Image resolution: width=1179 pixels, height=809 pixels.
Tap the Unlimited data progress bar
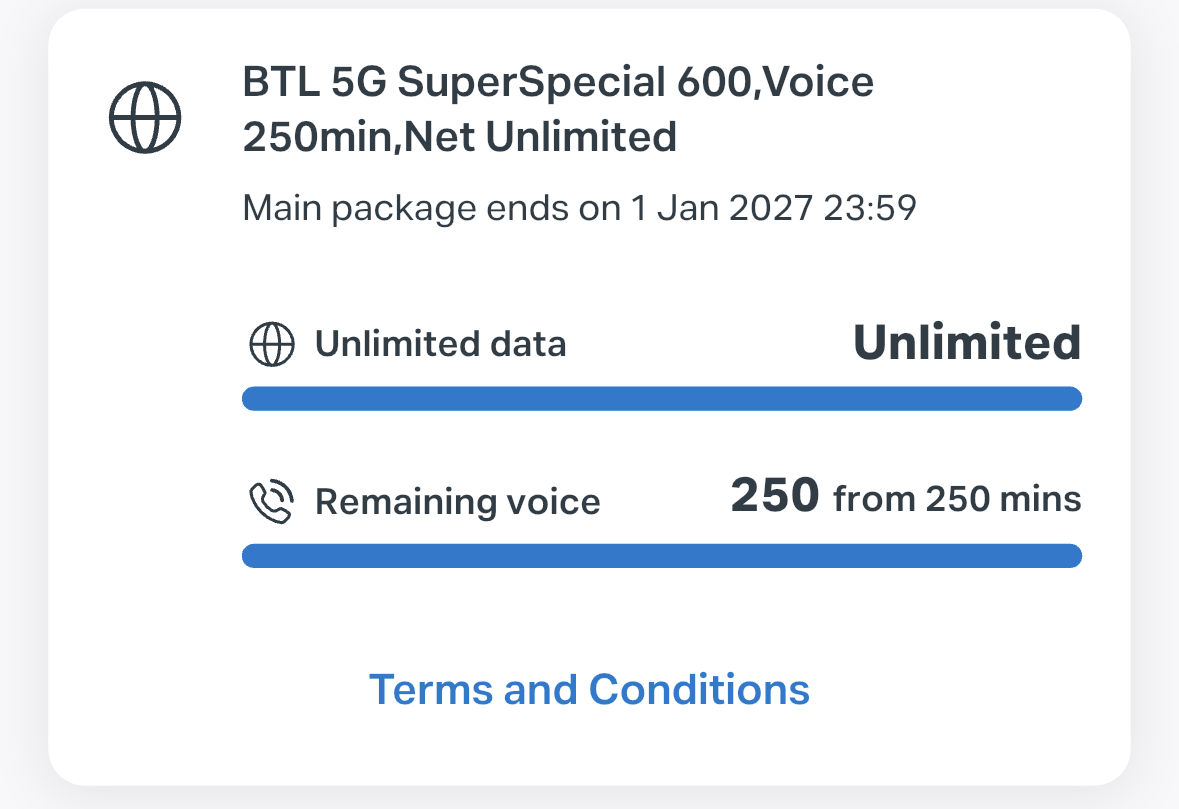pos(662,398)
